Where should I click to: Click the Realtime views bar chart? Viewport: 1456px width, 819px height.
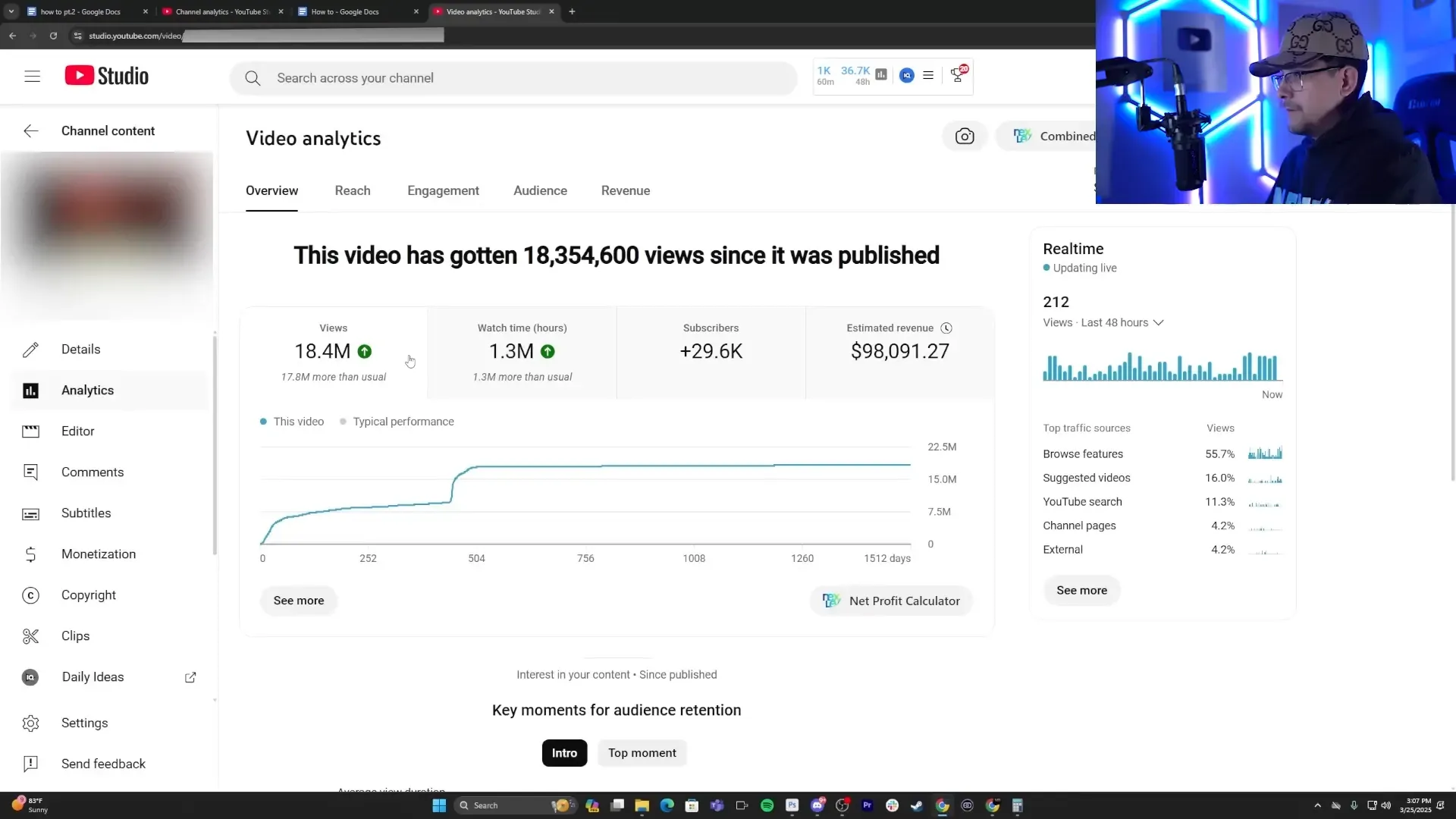click(x=1163, y=366)
